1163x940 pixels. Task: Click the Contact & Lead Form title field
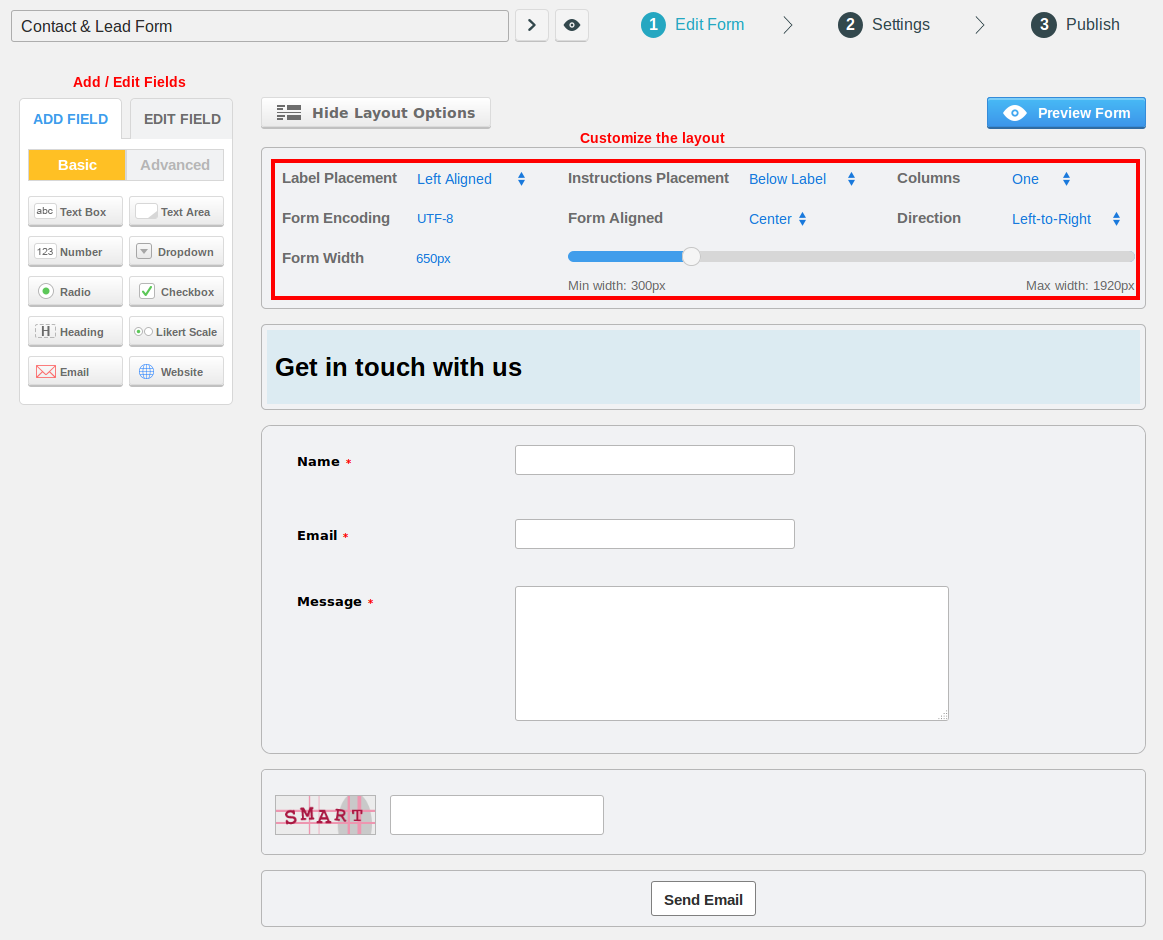[259, 24]
